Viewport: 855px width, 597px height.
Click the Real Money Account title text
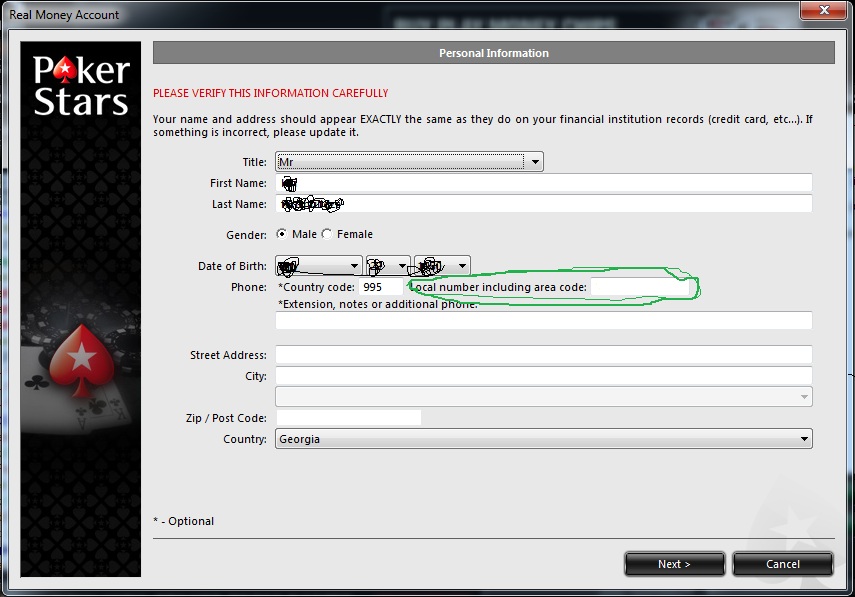[64, 15]
